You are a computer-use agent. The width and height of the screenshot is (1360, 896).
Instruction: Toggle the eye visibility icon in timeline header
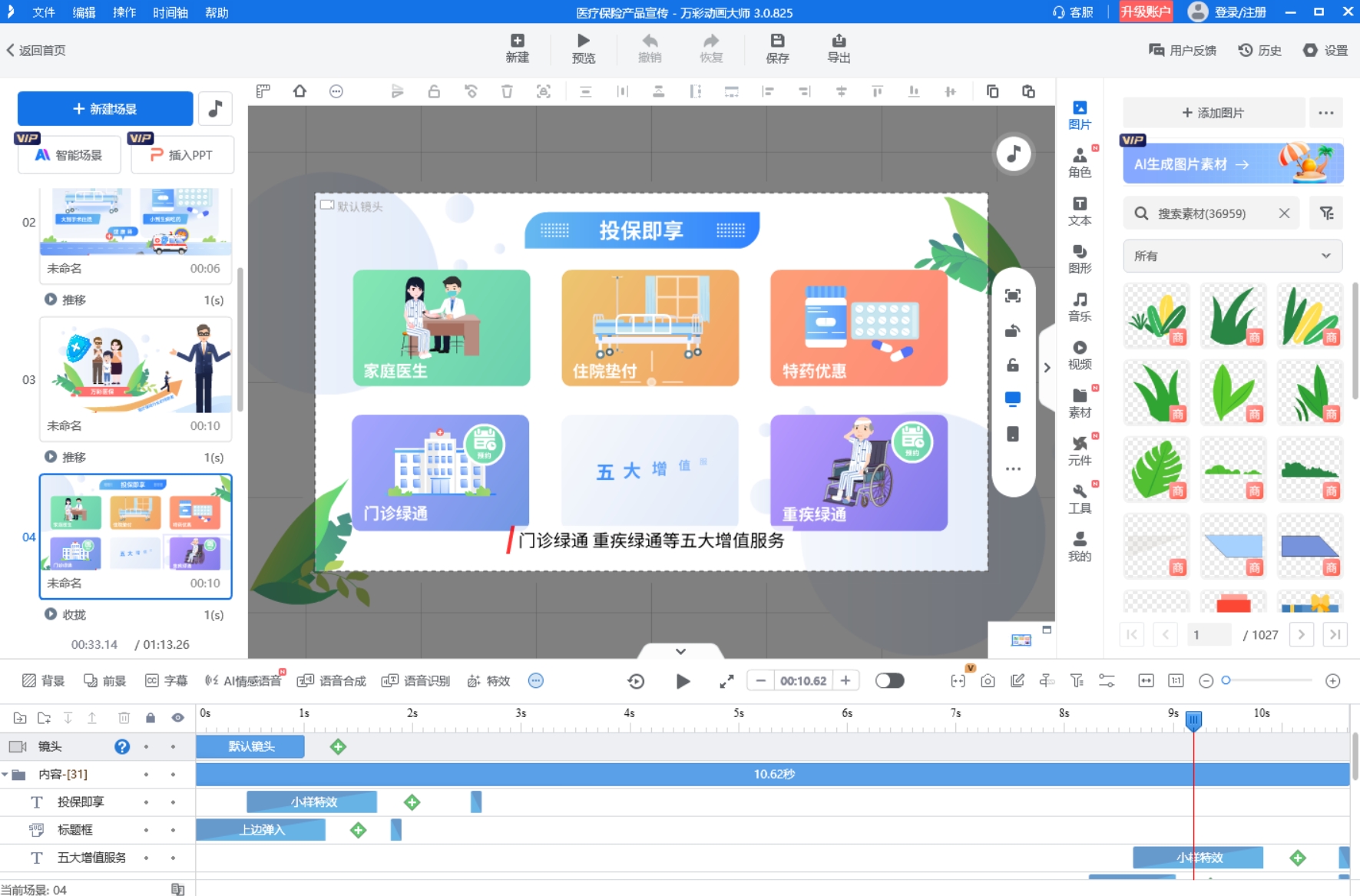177,718
